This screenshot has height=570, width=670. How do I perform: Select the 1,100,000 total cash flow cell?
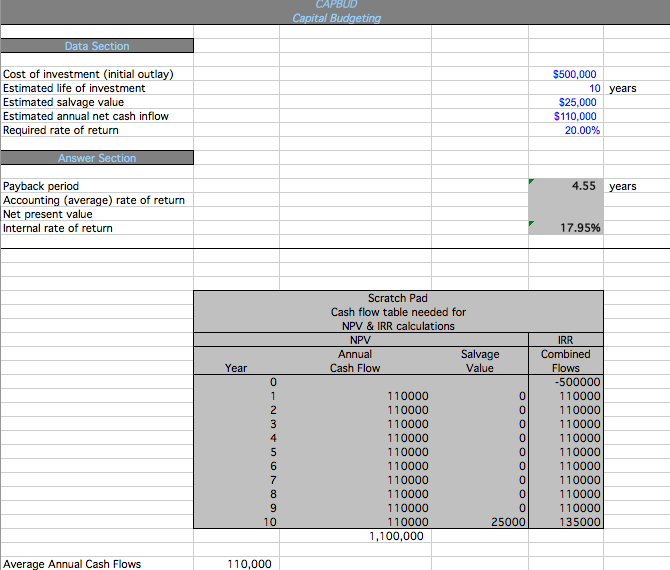click(x=356, y=536)
